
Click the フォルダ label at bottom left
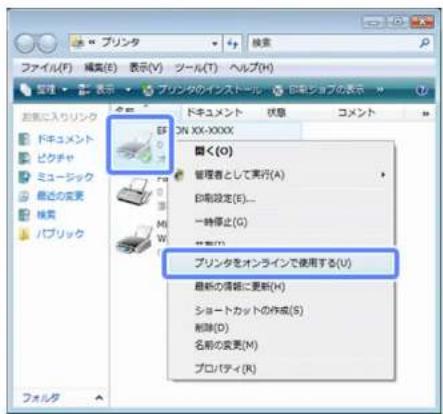pyautogui.click(x=41, y=397)
